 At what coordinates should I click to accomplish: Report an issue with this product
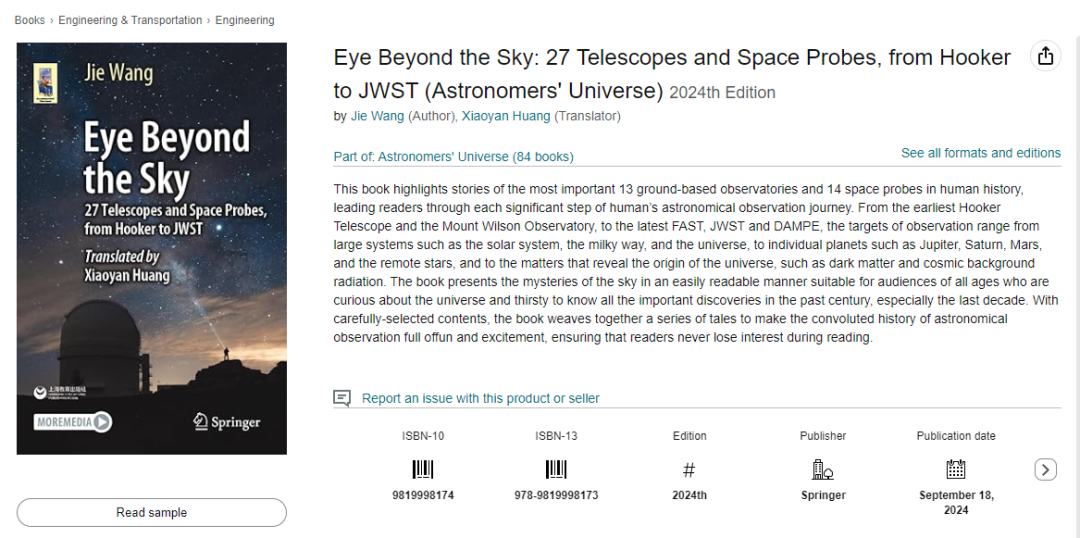point(481,398)
